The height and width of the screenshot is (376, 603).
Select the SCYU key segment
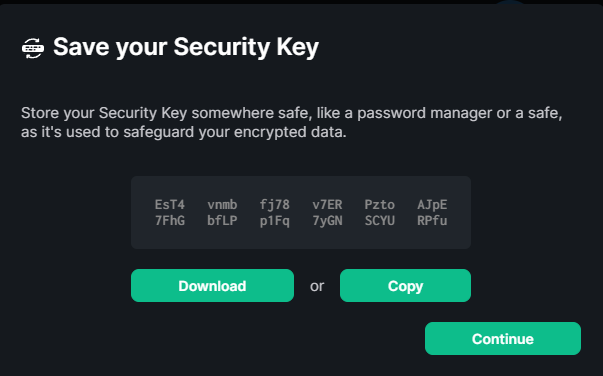point(380,221)
